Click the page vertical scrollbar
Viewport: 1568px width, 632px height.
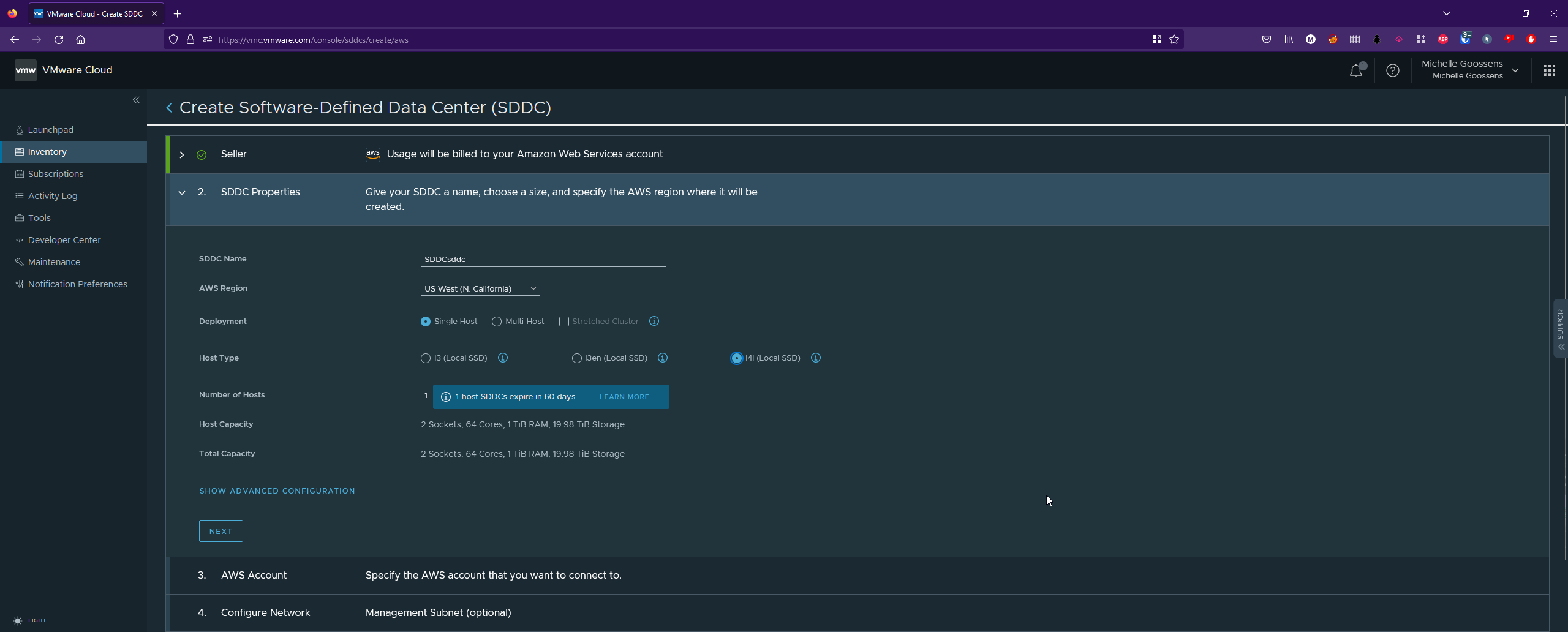[1565, 328]
